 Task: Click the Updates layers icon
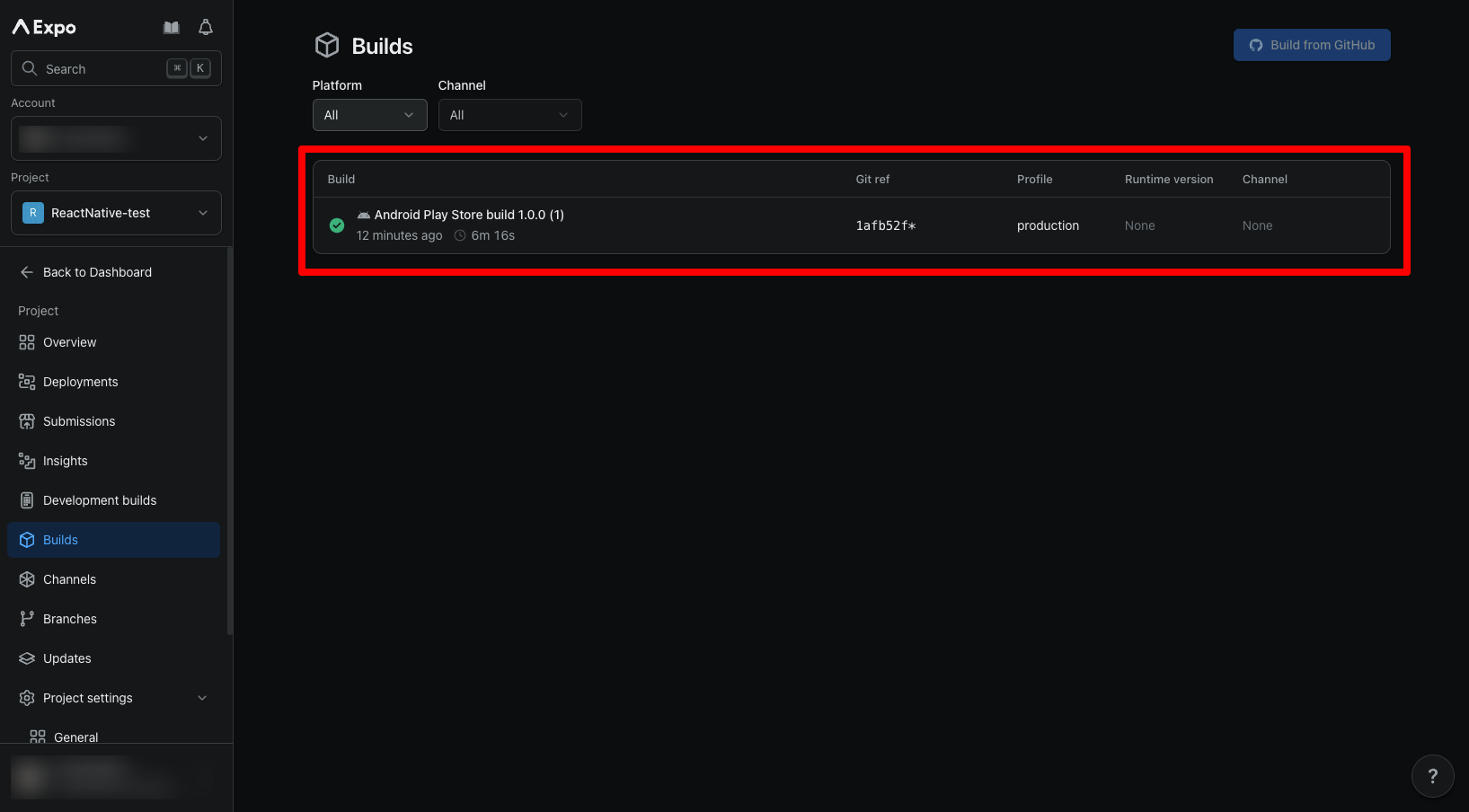pos(27,658)
